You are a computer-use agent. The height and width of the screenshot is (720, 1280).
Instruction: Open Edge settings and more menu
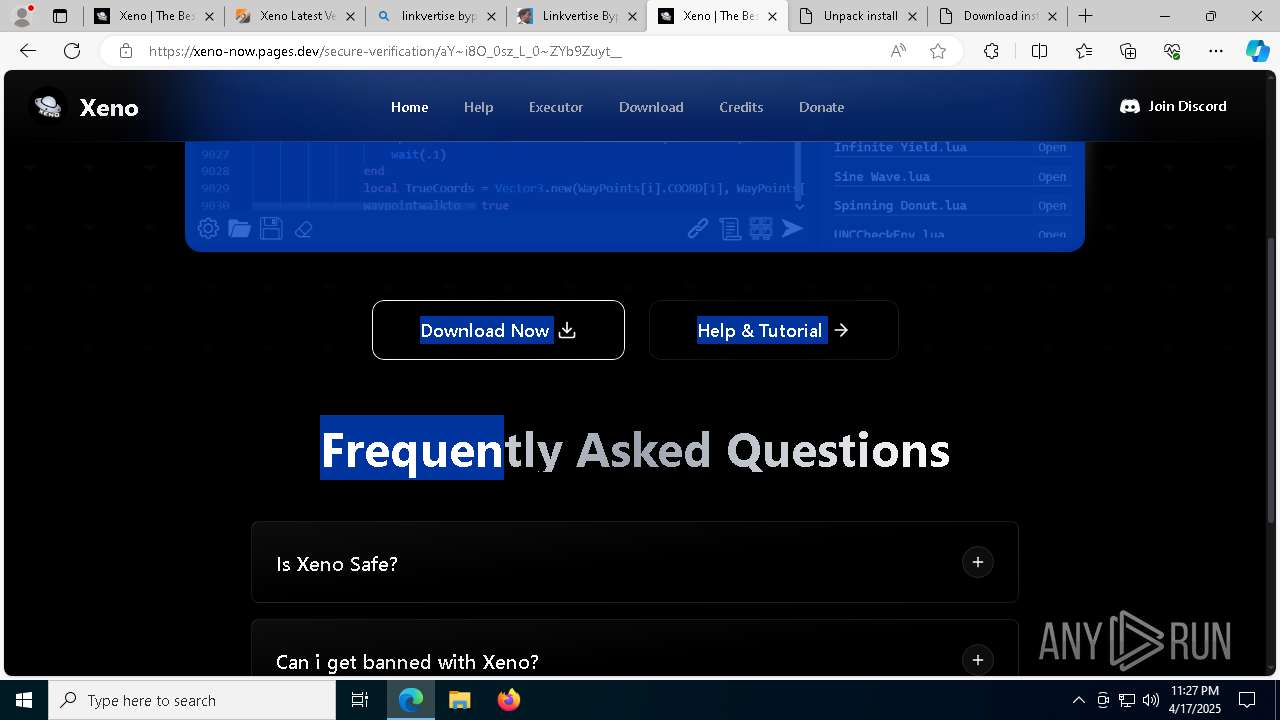(x=1216, y=51)
